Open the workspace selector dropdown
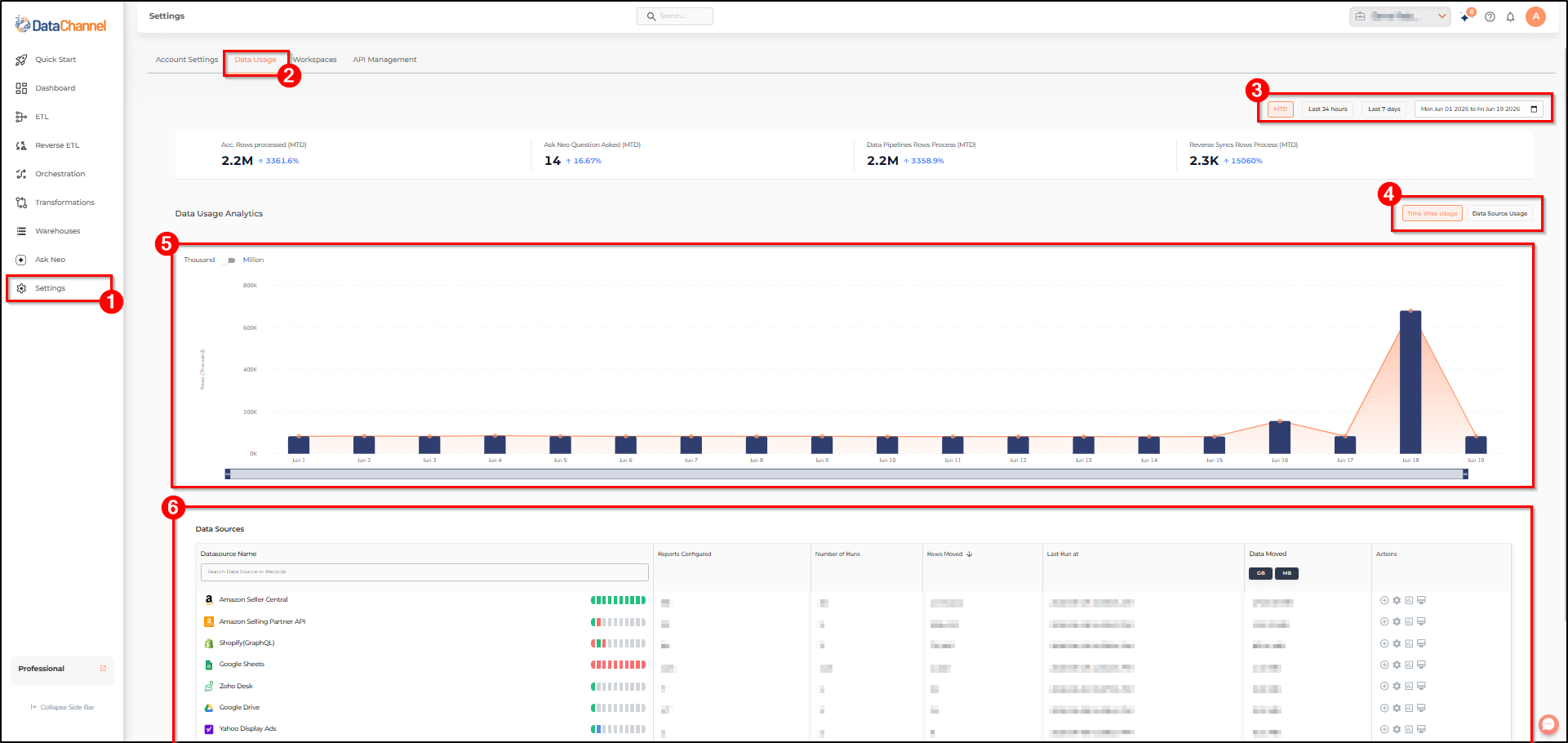Screen dimensions: 1568x743 1399,16
